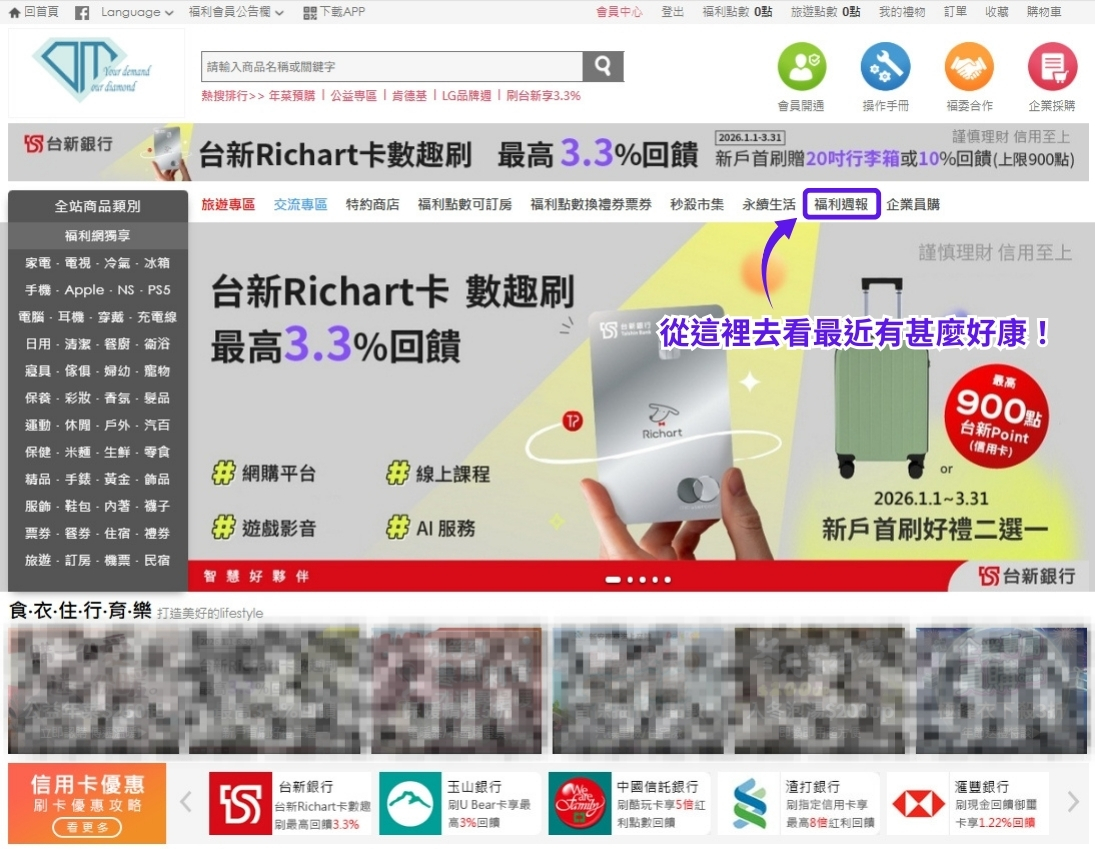Select the 旅遊專區 menu item
This screenshot has height=850, width=1095.
(x=228, y=204)
